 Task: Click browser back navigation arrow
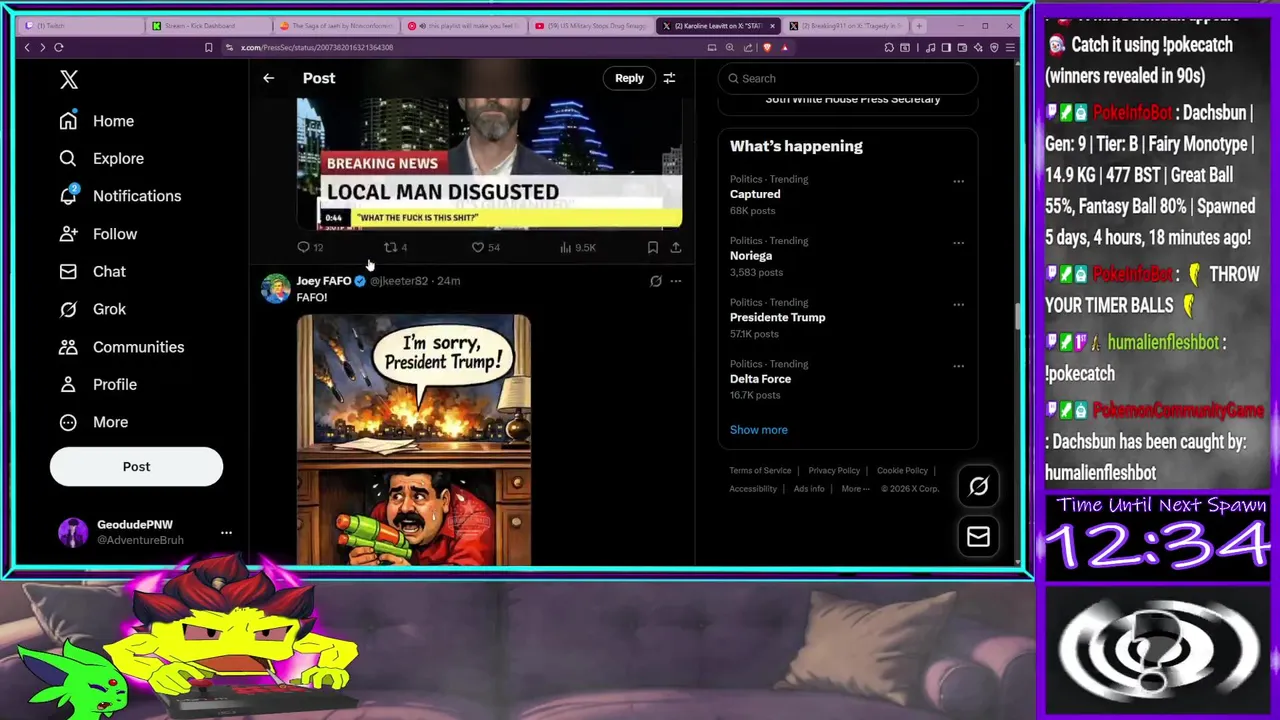pos(27,47)
